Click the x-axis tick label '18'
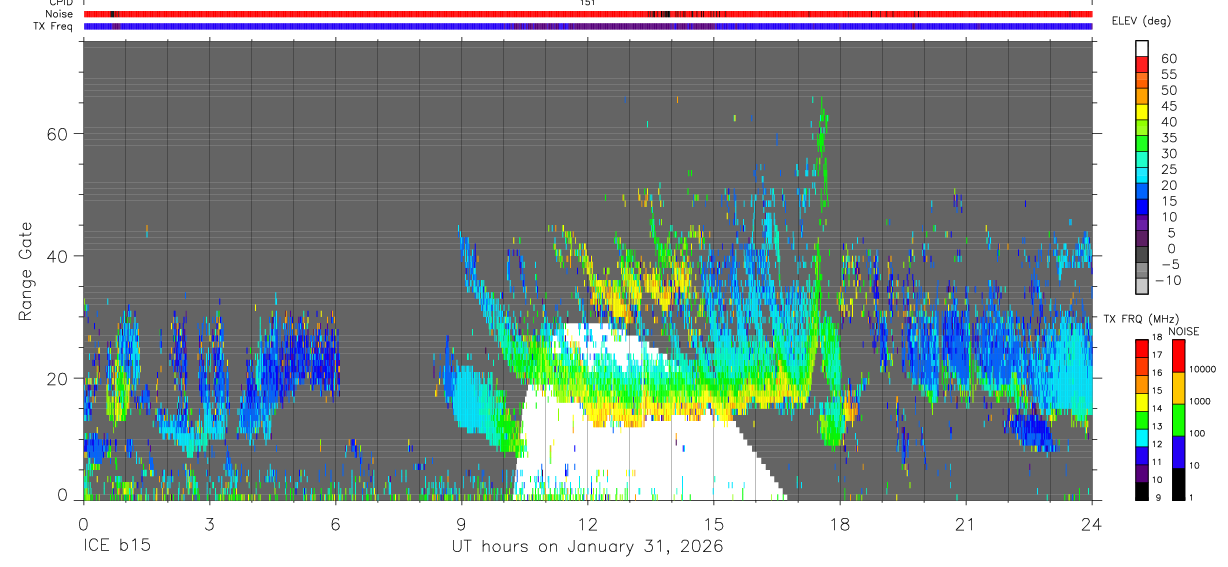Screen dimensions: 1228x567 click(840, 523)
